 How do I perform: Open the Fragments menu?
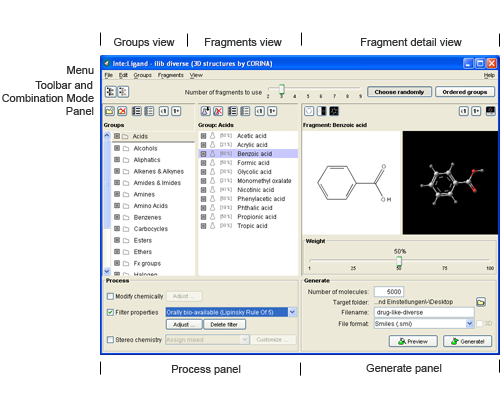(171, 75)
